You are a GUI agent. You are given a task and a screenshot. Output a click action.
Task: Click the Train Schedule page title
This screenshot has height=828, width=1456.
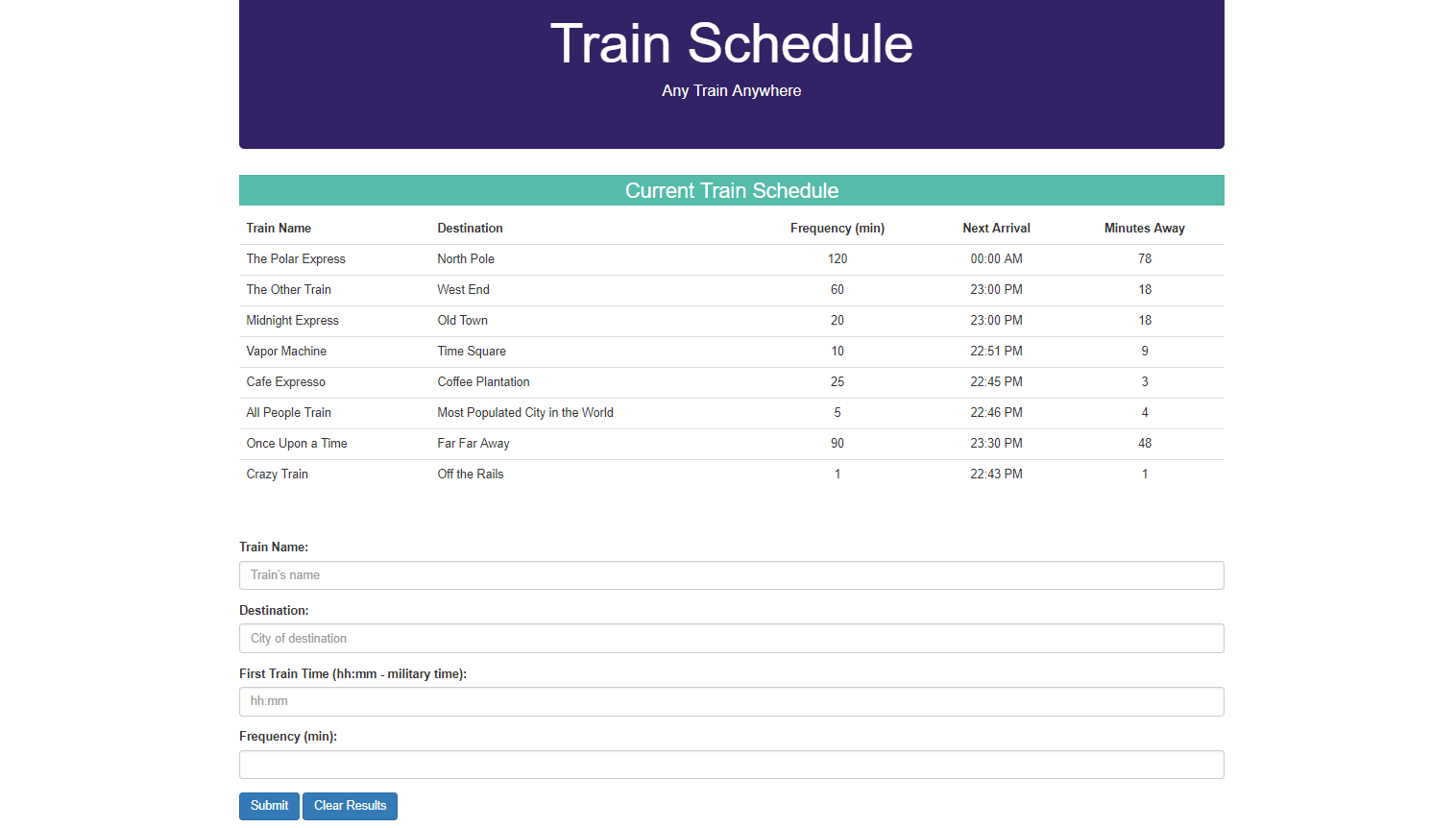point(731,44)
